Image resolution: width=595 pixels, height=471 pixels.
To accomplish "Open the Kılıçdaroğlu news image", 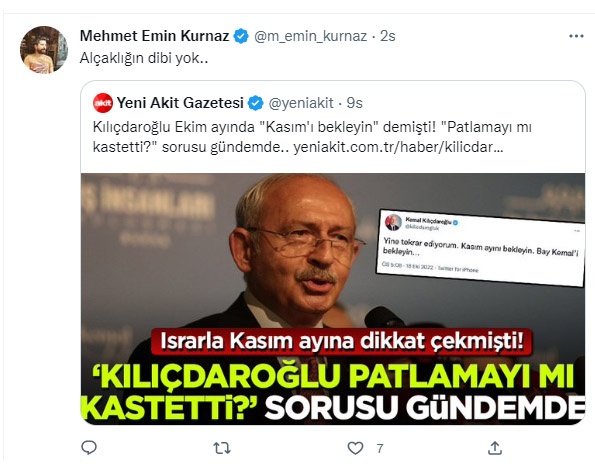I will (333, 299).
